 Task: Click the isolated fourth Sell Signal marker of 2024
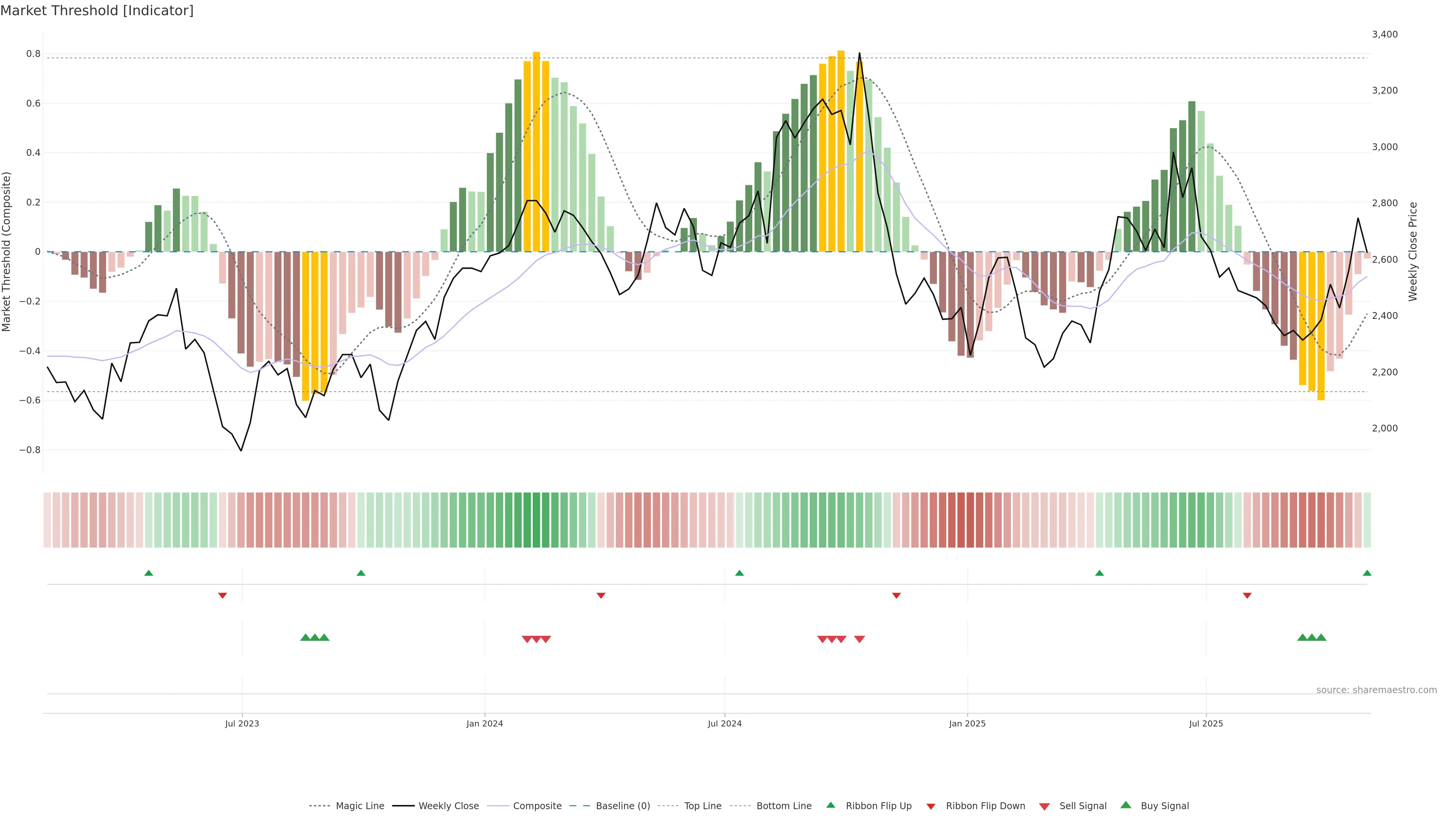[x=859, y=639]
